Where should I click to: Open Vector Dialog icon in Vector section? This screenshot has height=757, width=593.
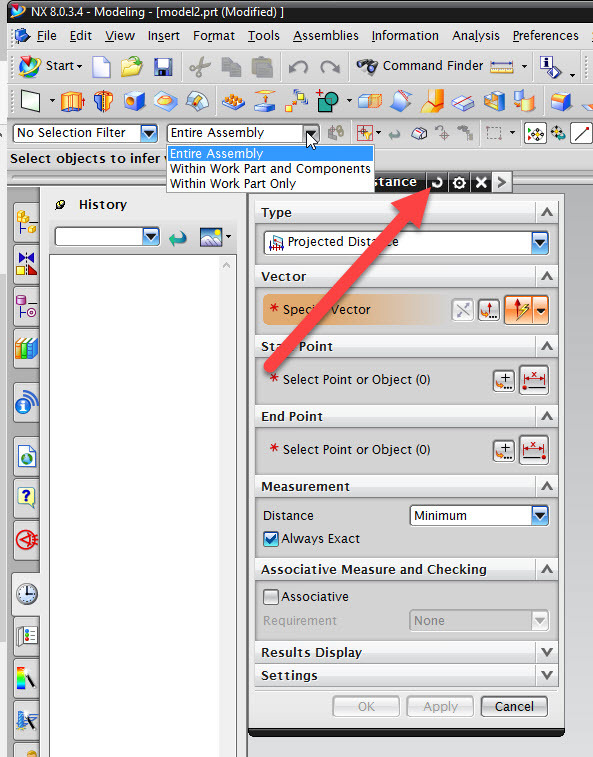[x=489, y=310]
